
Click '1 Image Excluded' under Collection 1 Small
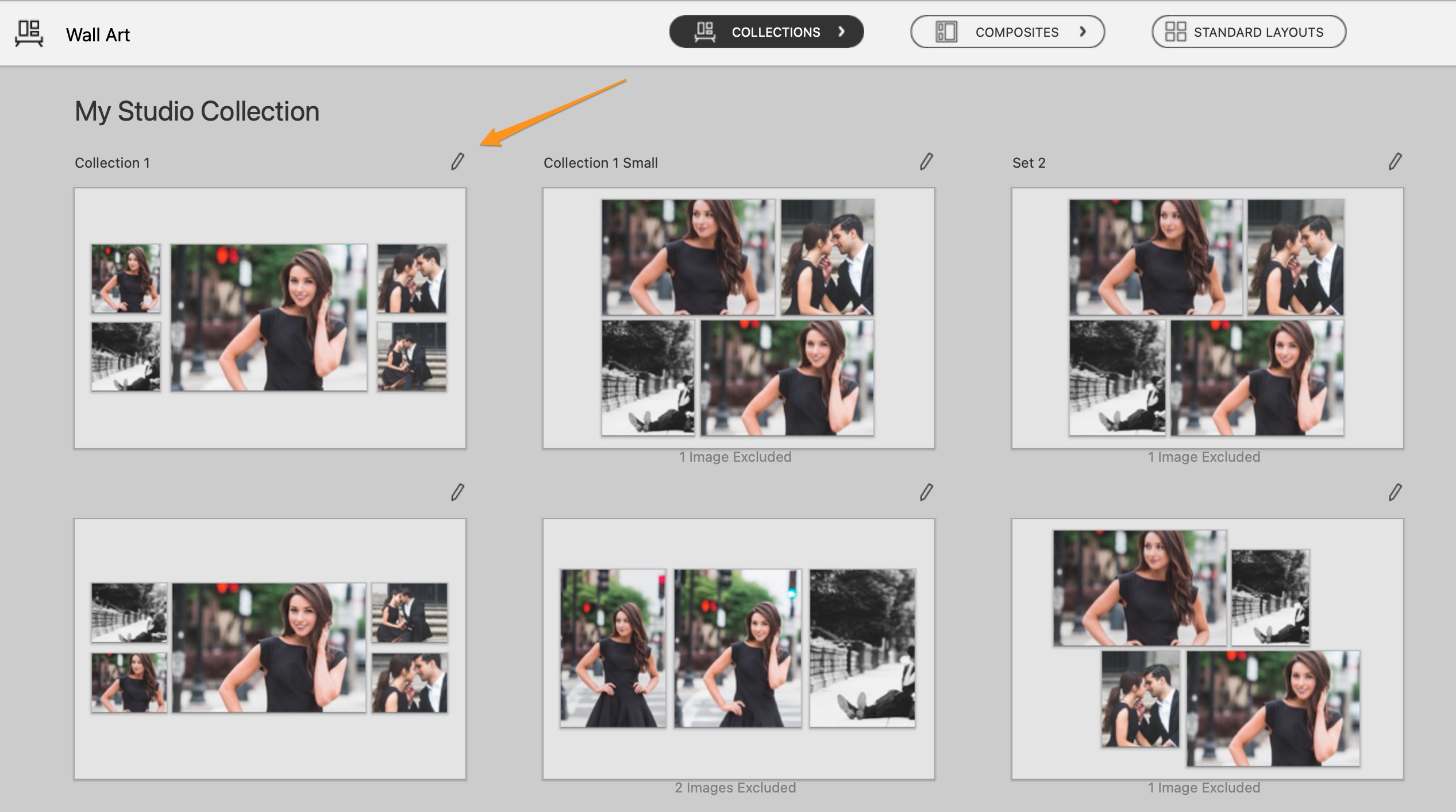tap(735, 457)
